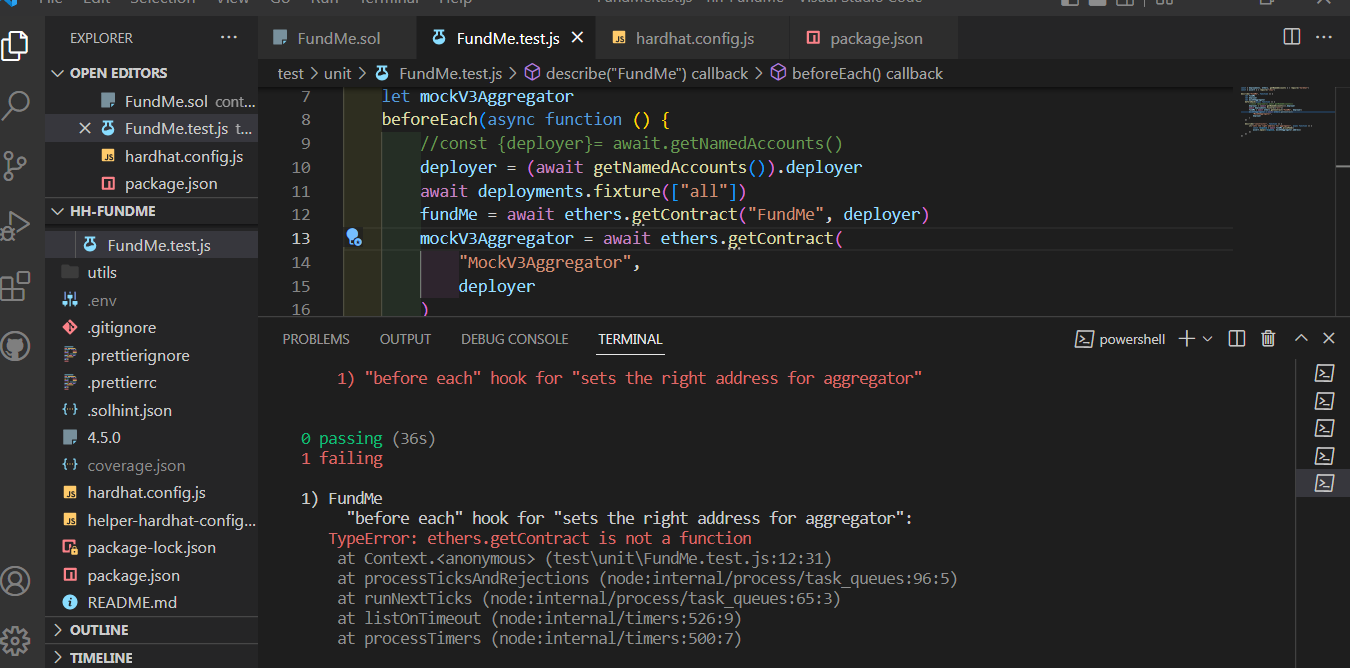Viewport: 1350px width, 668px height.
Task: Split the editor right
Action: click(x=1292, y=37)
